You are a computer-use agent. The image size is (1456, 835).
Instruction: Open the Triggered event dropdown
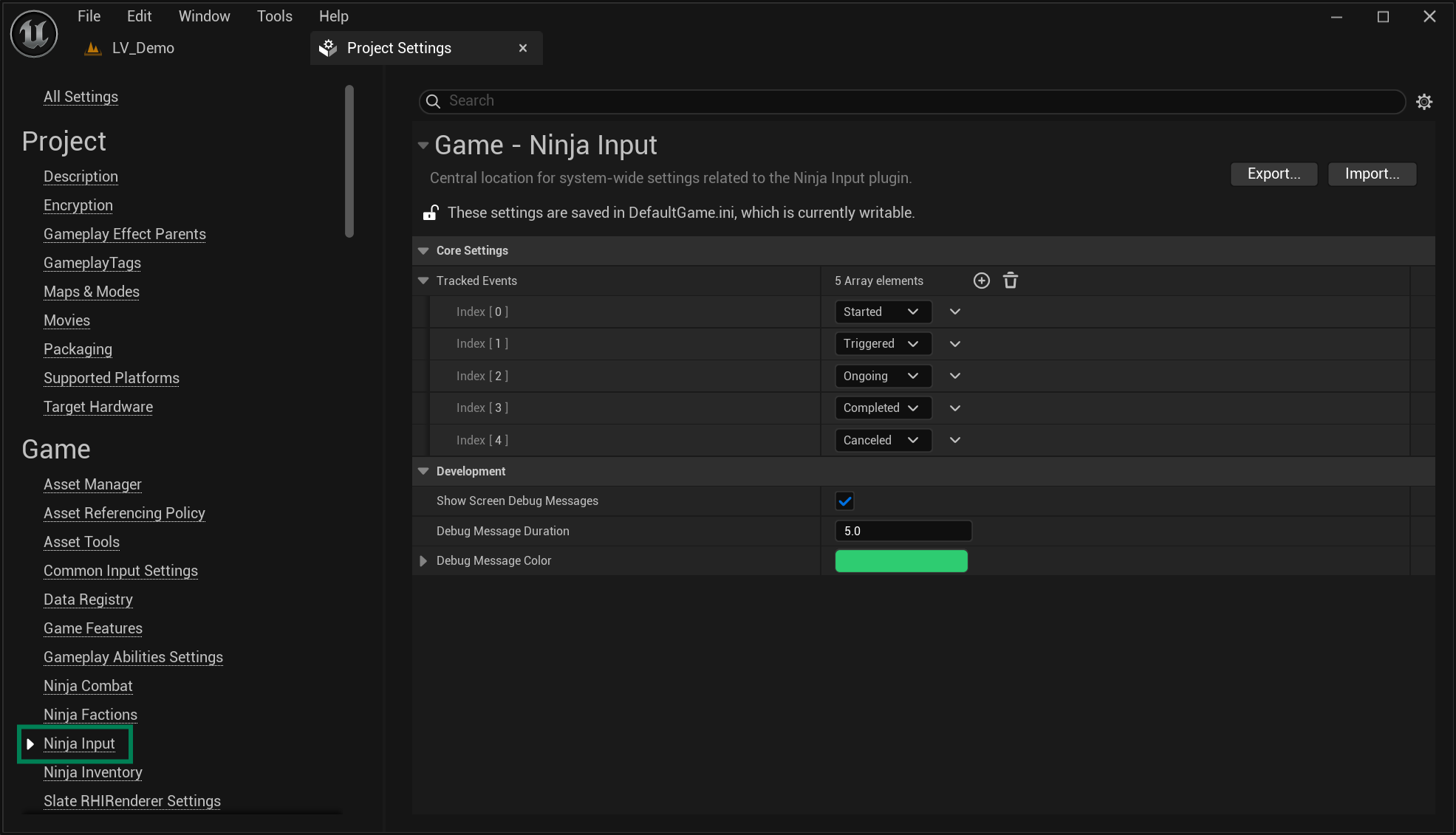tap(883, 344)
